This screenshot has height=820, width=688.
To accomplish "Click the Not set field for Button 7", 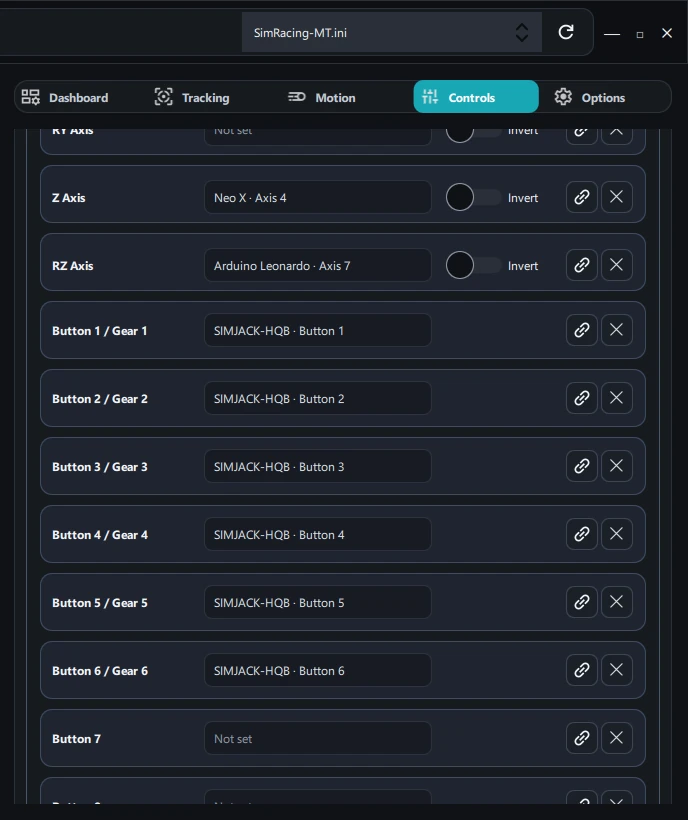I will [318, 738].
